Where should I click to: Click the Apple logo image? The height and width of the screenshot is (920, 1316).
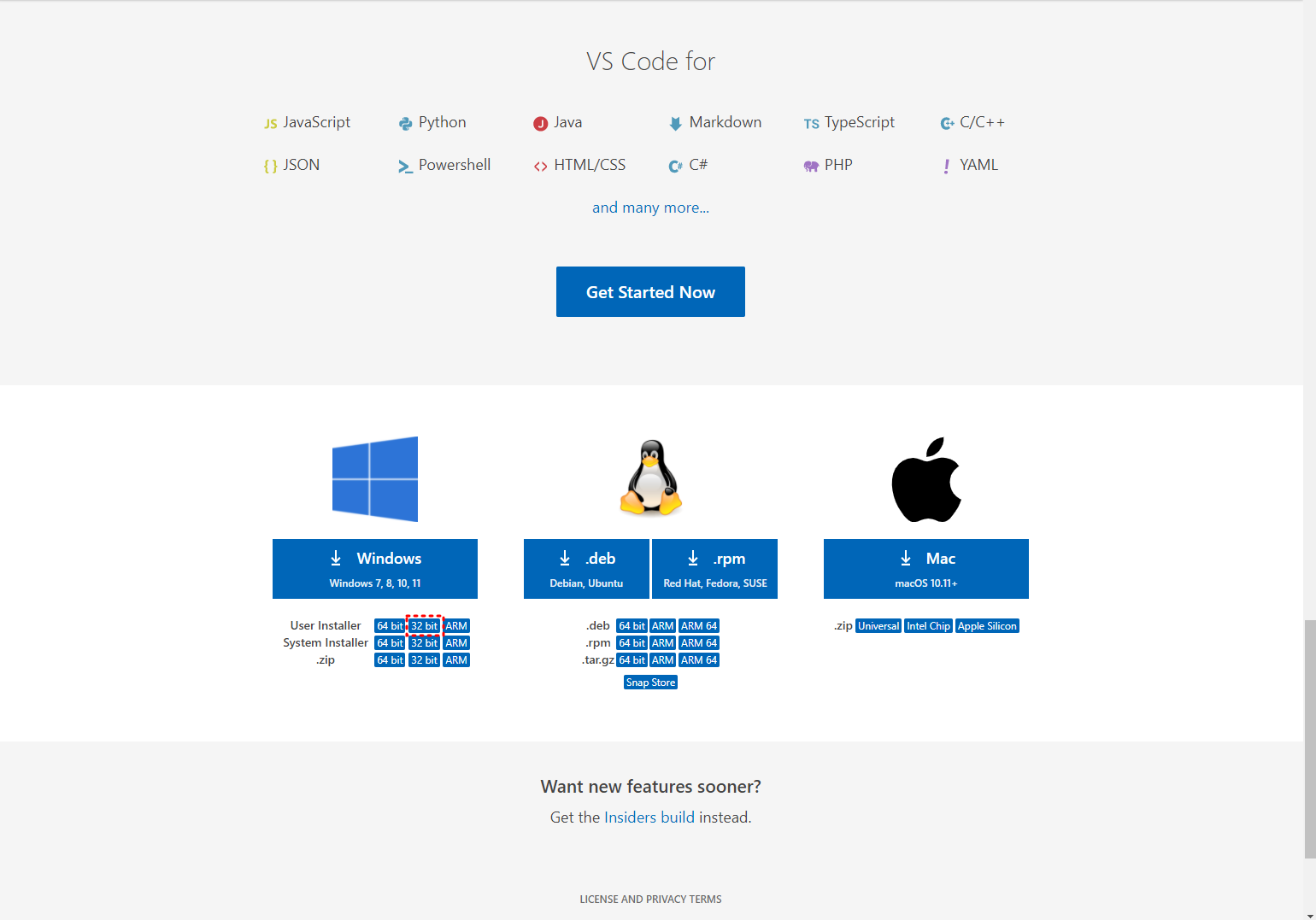[926, 479]
